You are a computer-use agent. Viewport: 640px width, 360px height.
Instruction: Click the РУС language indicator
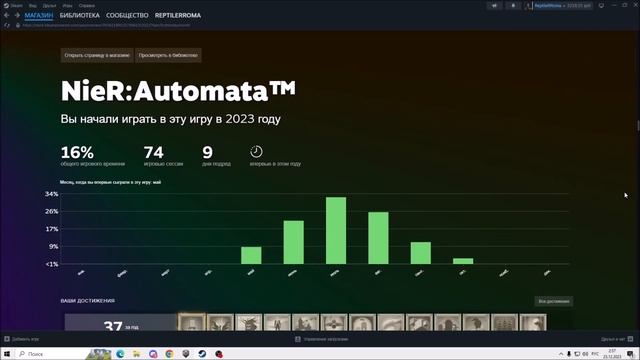click(x=595, y=354)
